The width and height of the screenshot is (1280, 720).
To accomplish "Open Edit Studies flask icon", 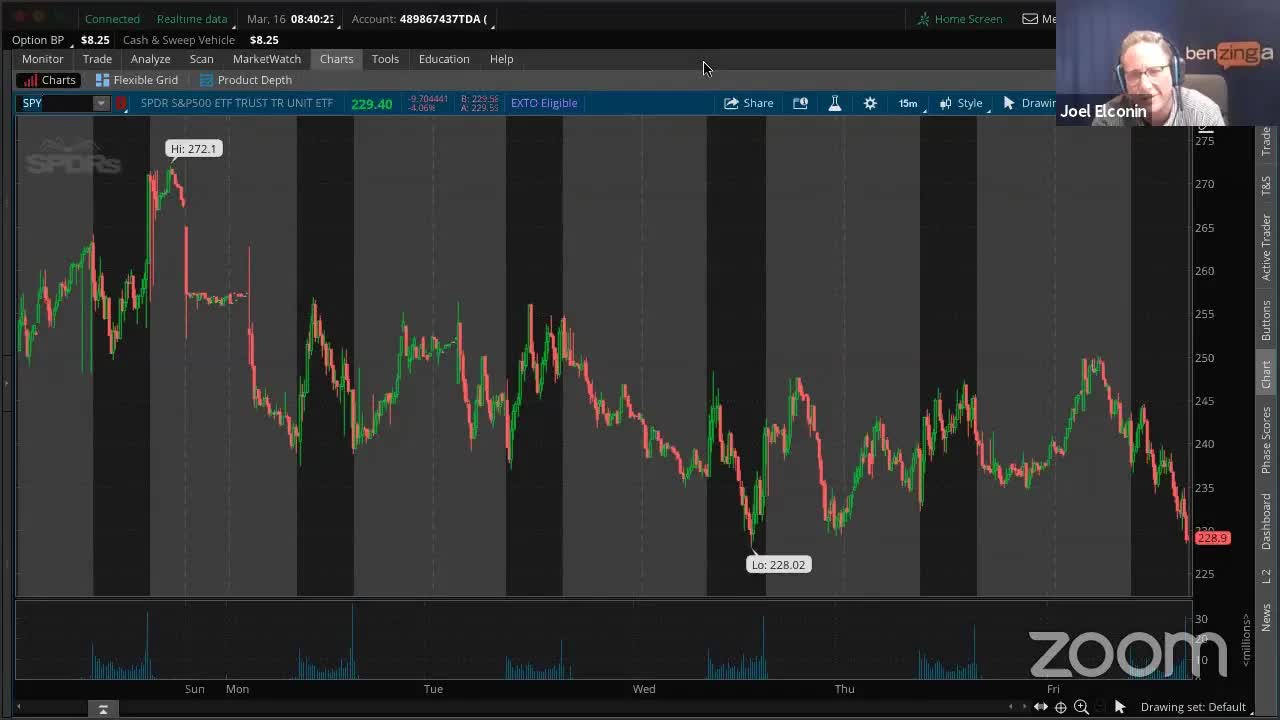I will coord(835,103).
